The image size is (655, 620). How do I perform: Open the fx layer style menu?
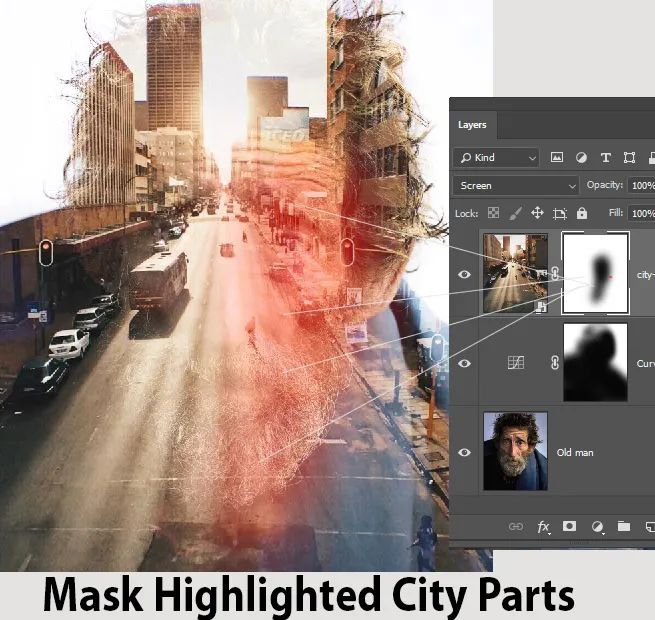coord(543,527)
